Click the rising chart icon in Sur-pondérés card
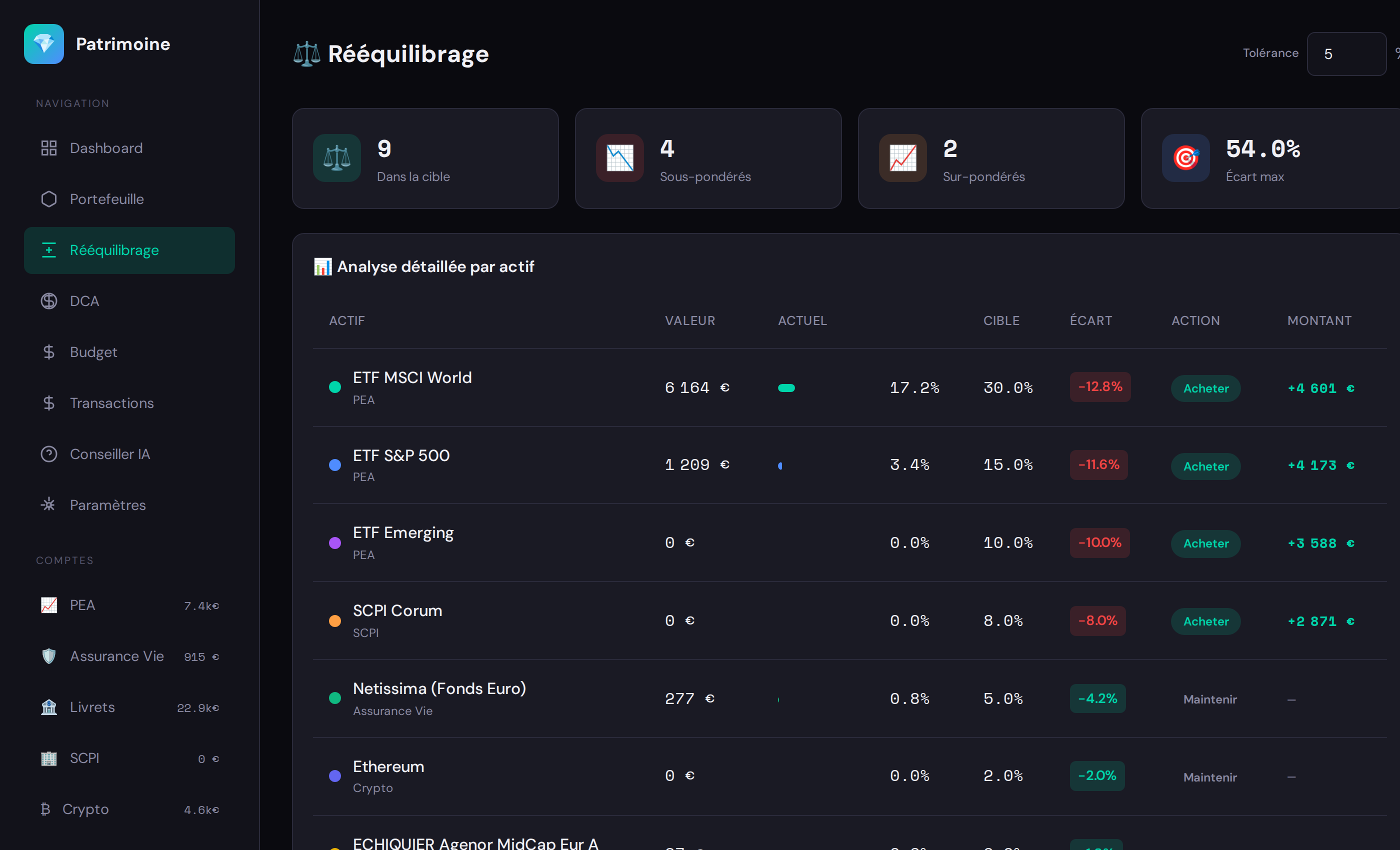Viewport: 1400px width, 850px height. (x=902, y=158)
